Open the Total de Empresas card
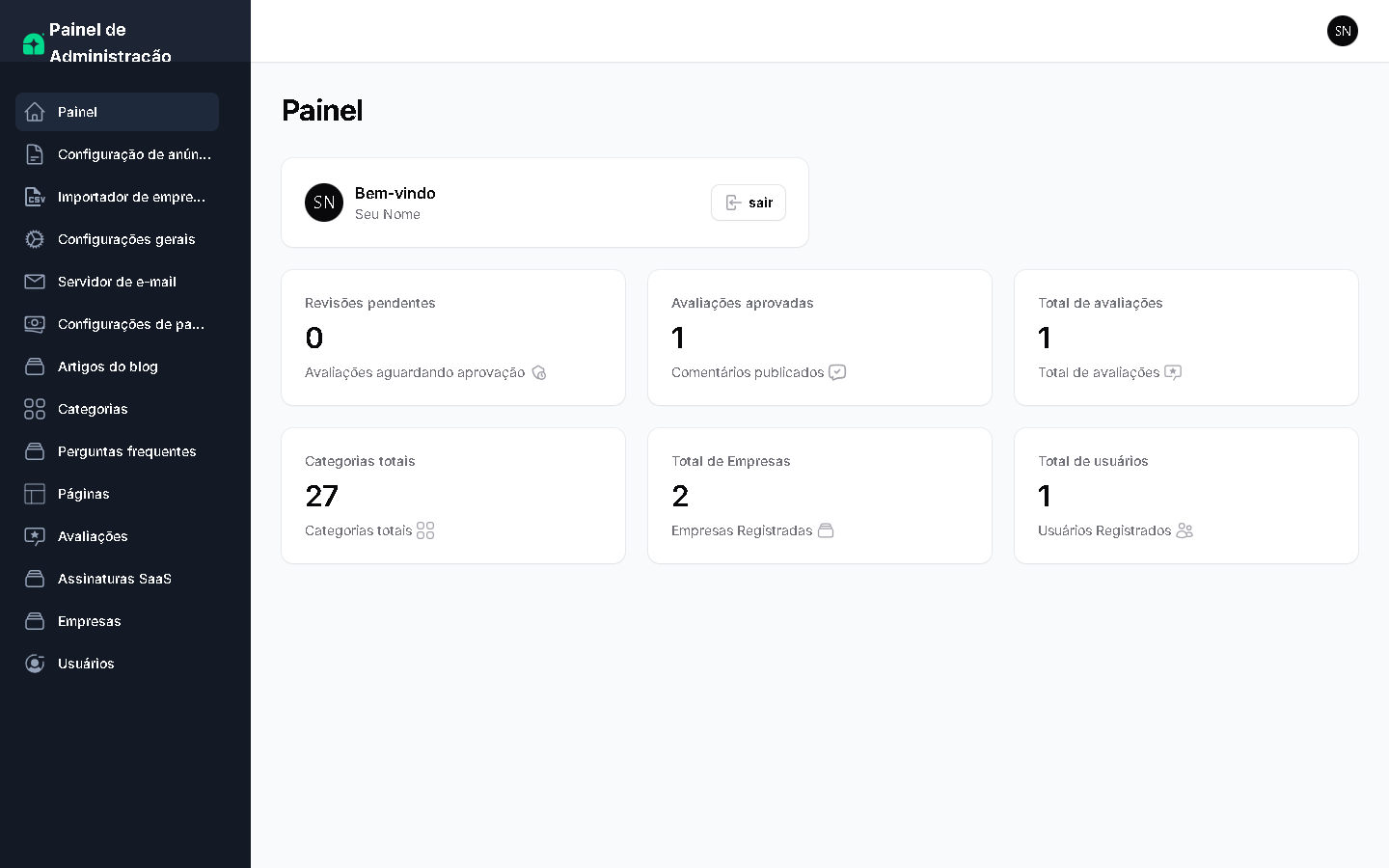 coord(820,496)
